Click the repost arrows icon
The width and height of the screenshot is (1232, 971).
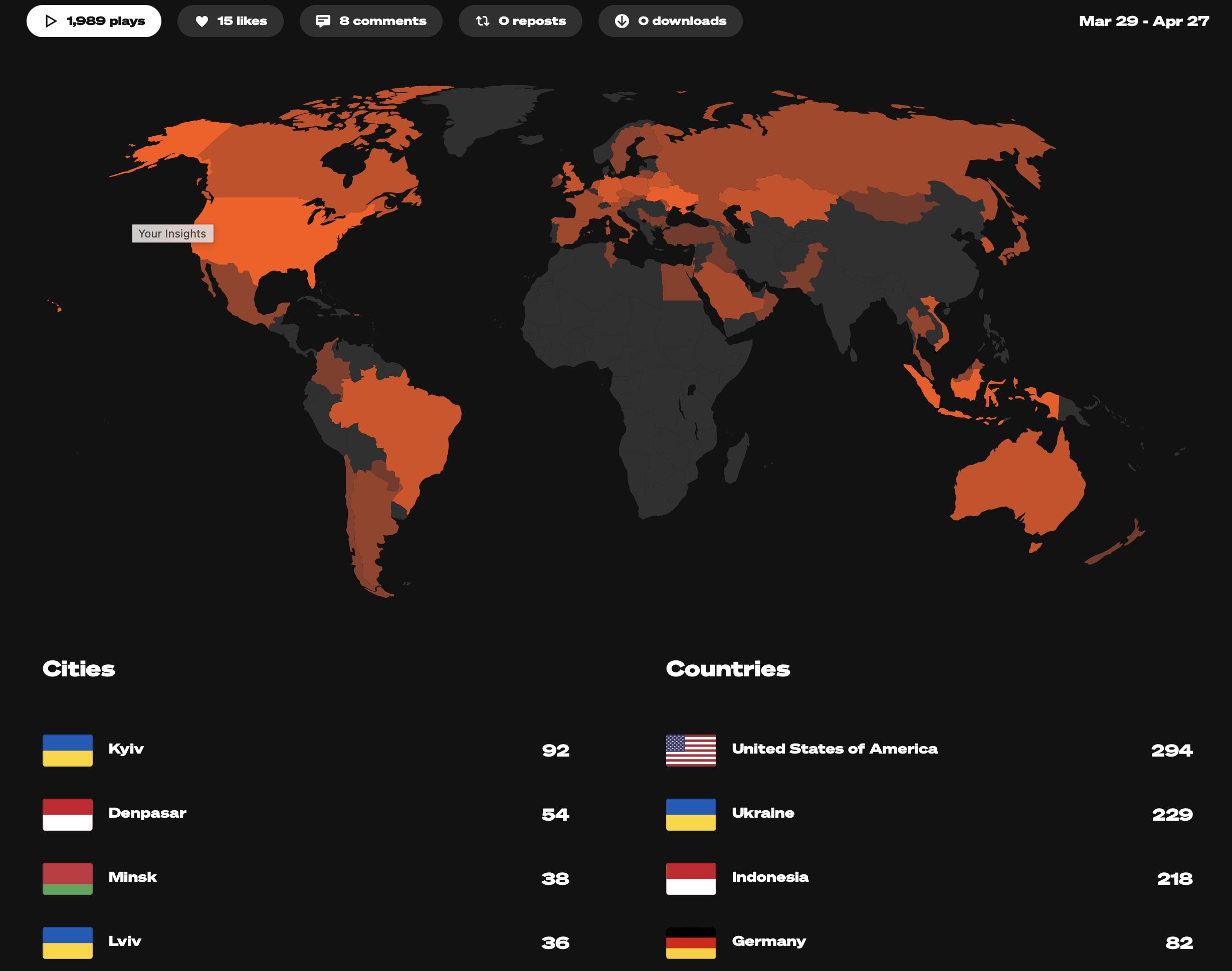[482, 21]
